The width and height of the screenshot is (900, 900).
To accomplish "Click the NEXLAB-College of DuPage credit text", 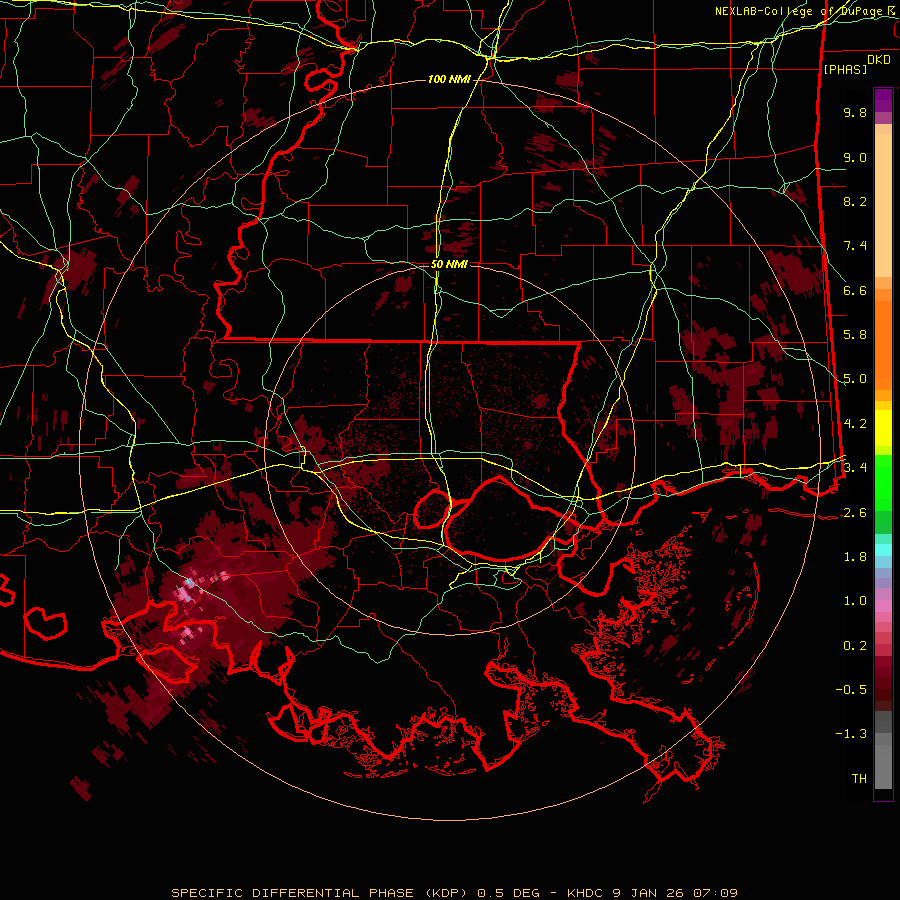I will (806, 11).
